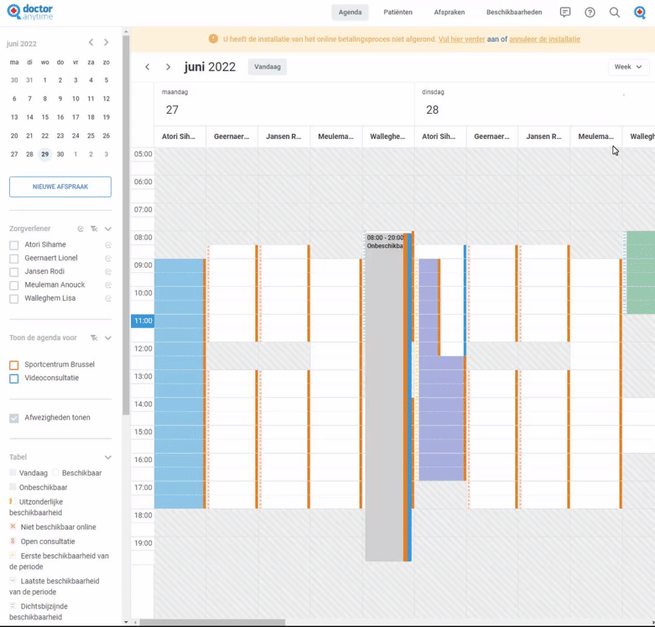Viewport: 655px width, 627px height.
Task: Collapse the Zorgverlener section
Action: click(x=108, y=229)
